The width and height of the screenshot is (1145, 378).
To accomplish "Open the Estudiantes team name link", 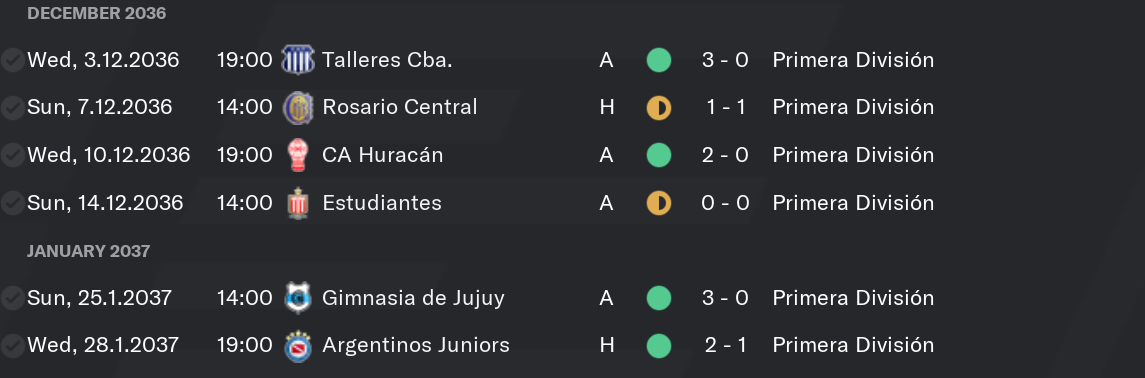I will [x=382, y=202].
